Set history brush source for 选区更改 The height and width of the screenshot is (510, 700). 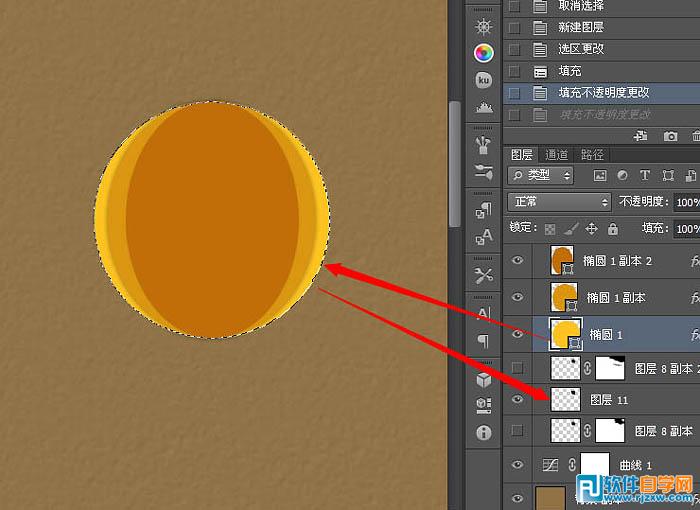click(514, 49)
